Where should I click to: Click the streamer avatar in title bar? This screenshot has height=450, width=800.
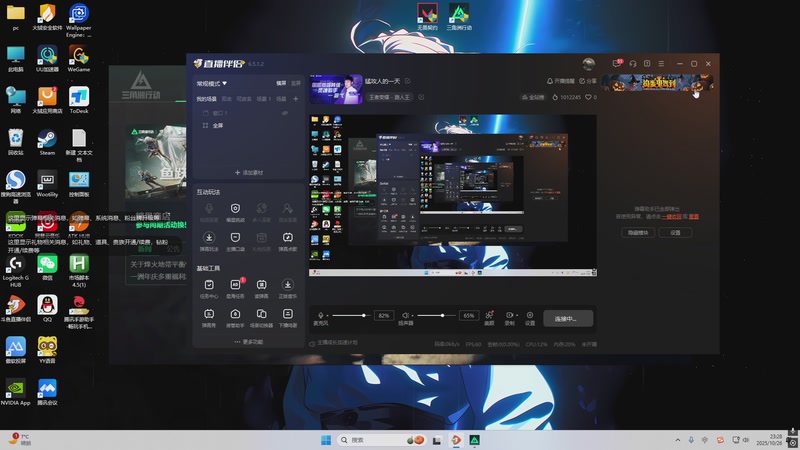[589, 64]
